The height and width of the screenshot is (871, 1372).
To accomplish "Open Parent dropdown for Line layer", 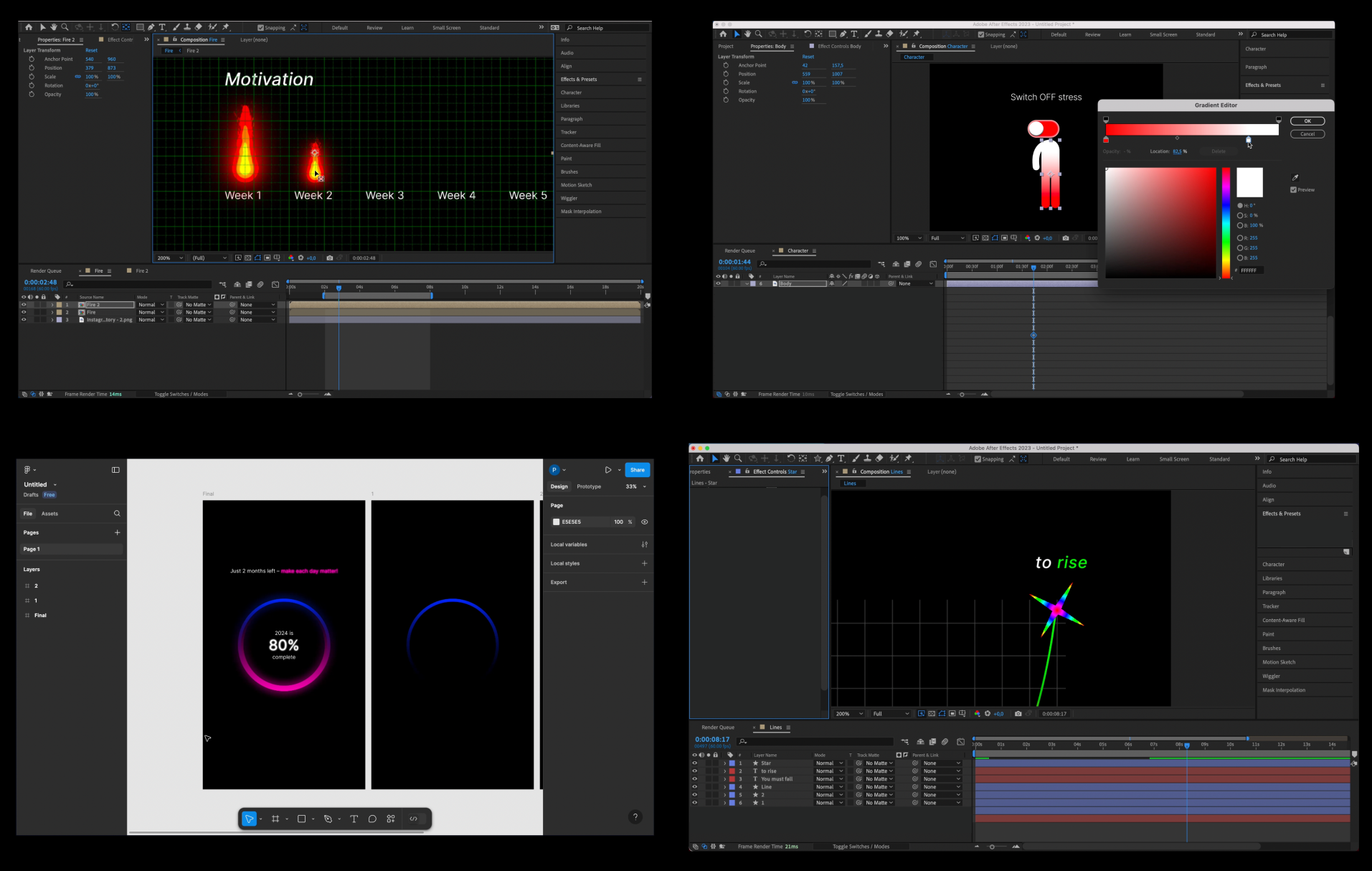I will 941,787.
